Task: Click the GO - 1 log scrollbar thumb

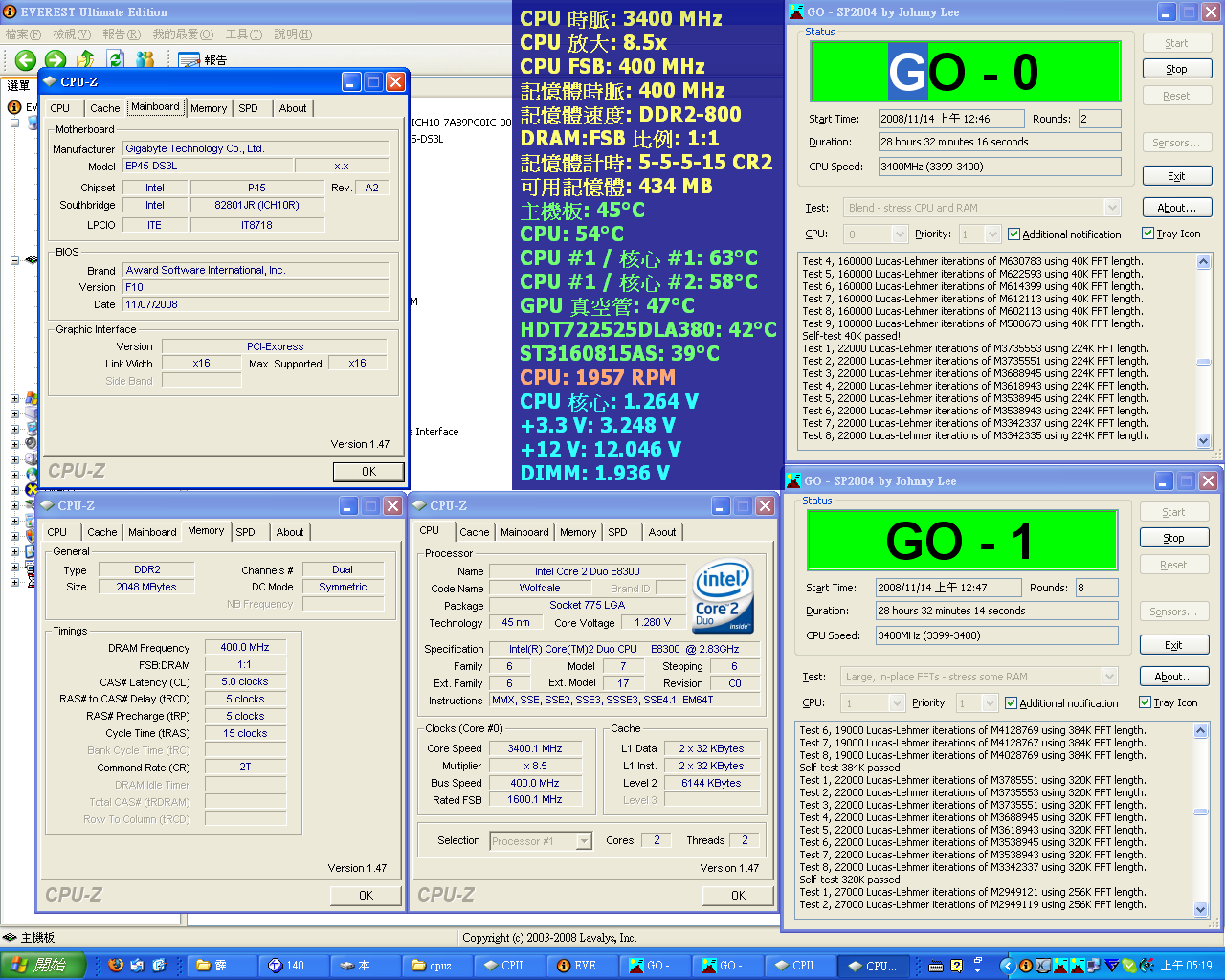Action: coord(1201,812)
